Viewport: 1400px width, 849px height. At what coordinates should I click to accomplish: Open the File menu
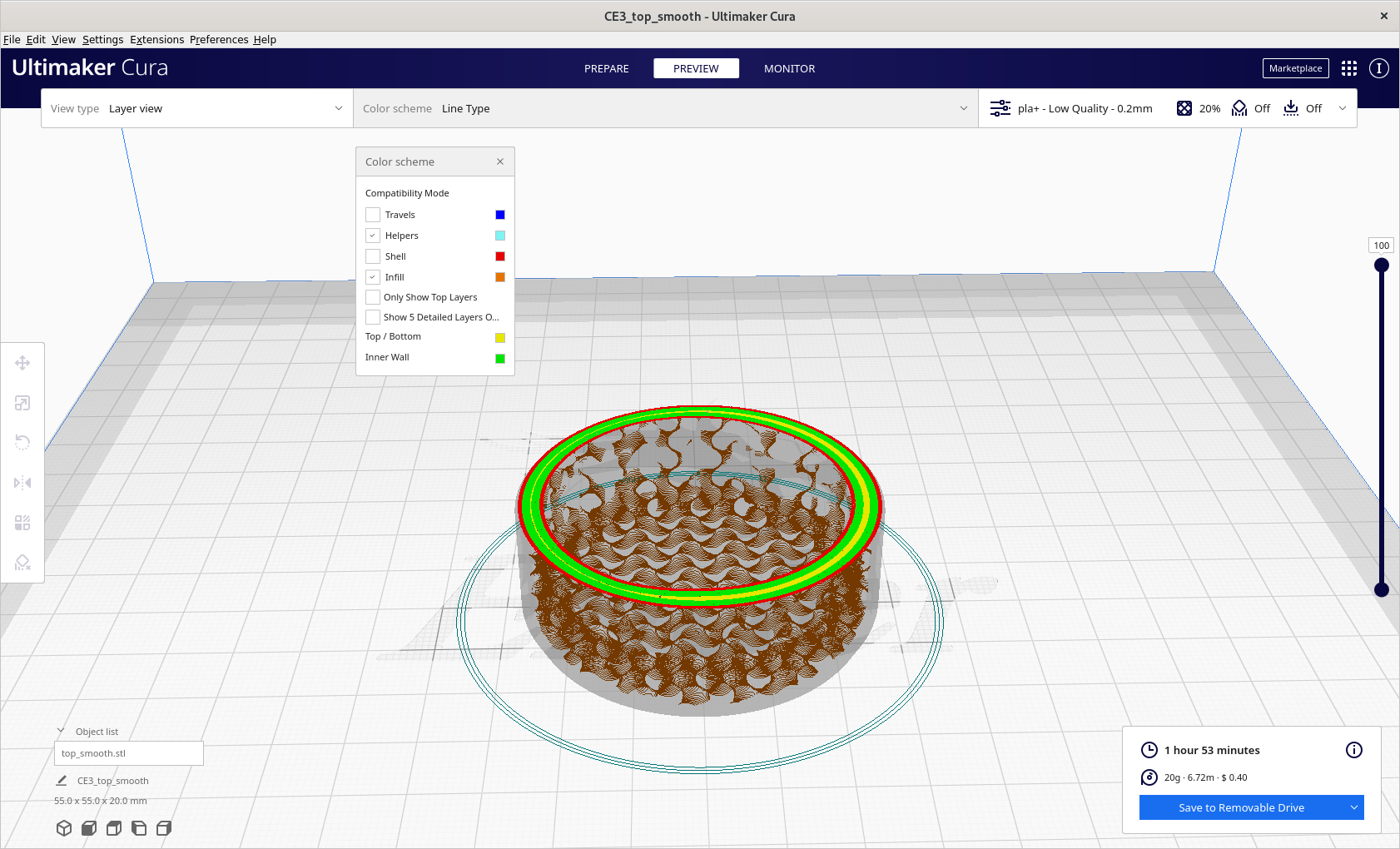pos(12,39)
